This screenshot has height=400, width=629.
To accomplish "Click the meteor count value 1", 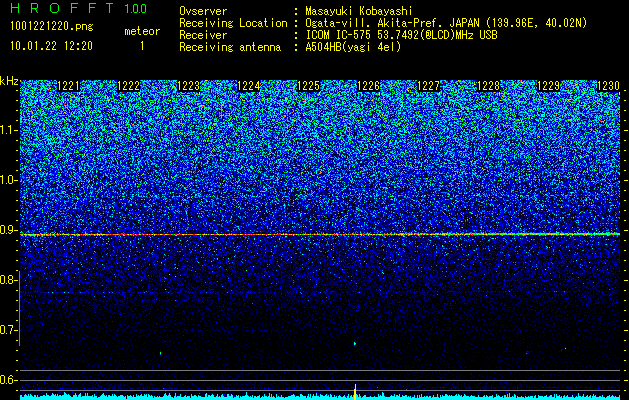I will [142, 46].
